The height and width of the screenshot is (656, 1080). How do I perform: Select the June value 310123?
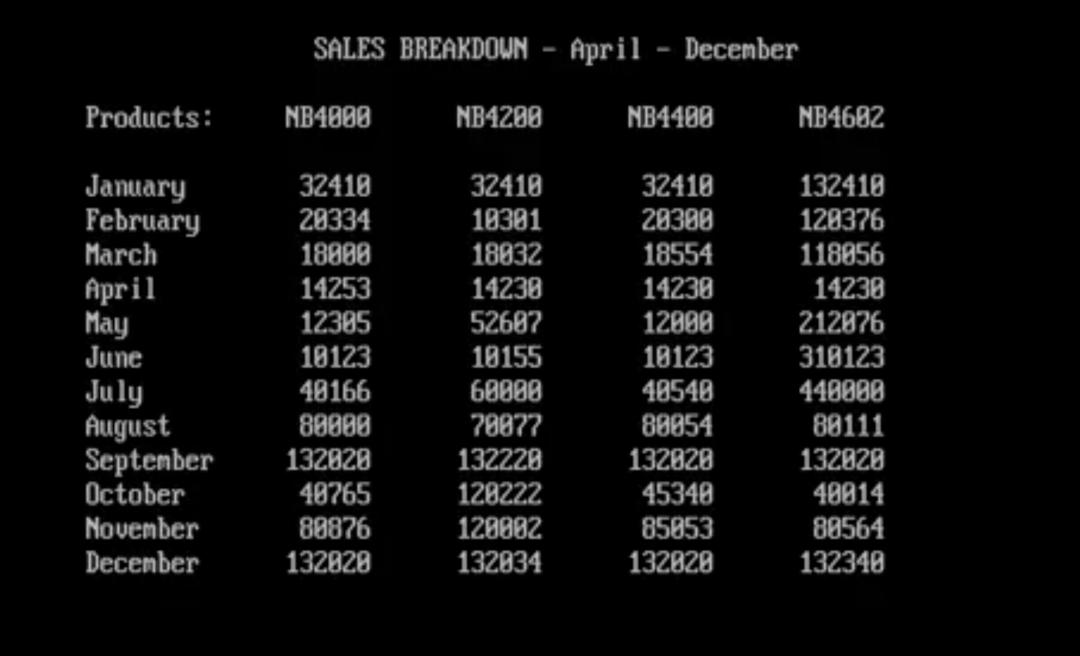pos(841,357)
